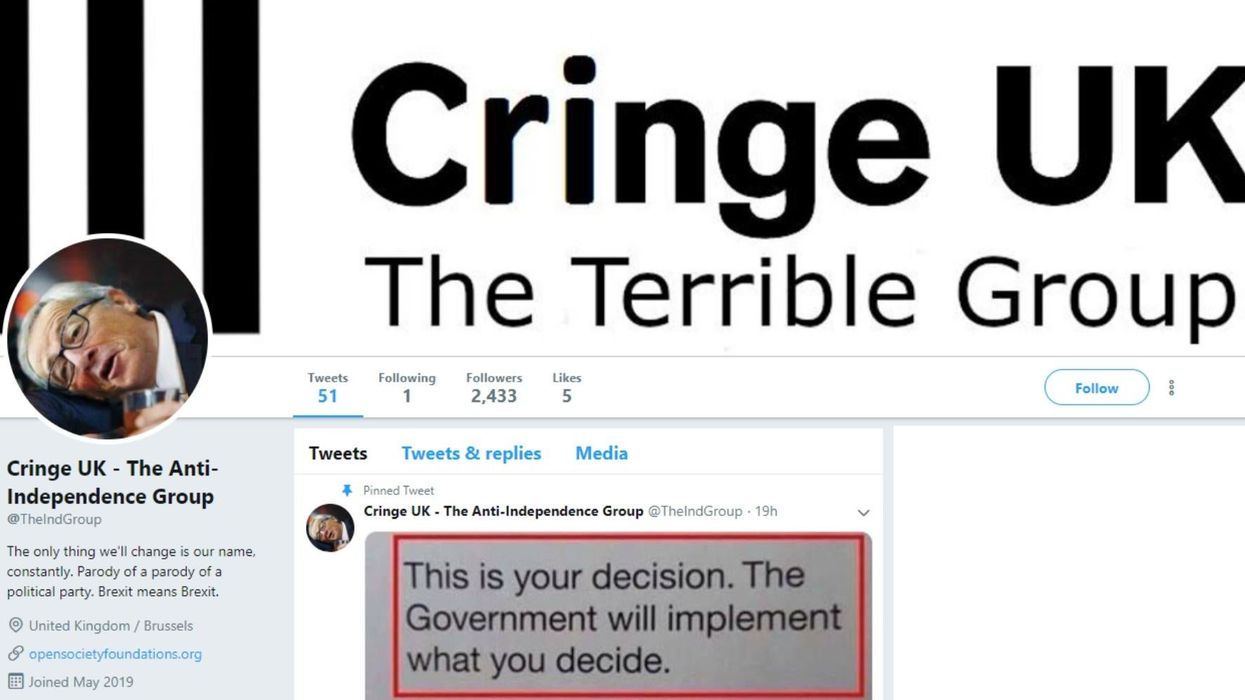Click the small avatar in pinned tweet
Image resolution: width=1245 pixels, height=700 pixels.
pos(330,528)
